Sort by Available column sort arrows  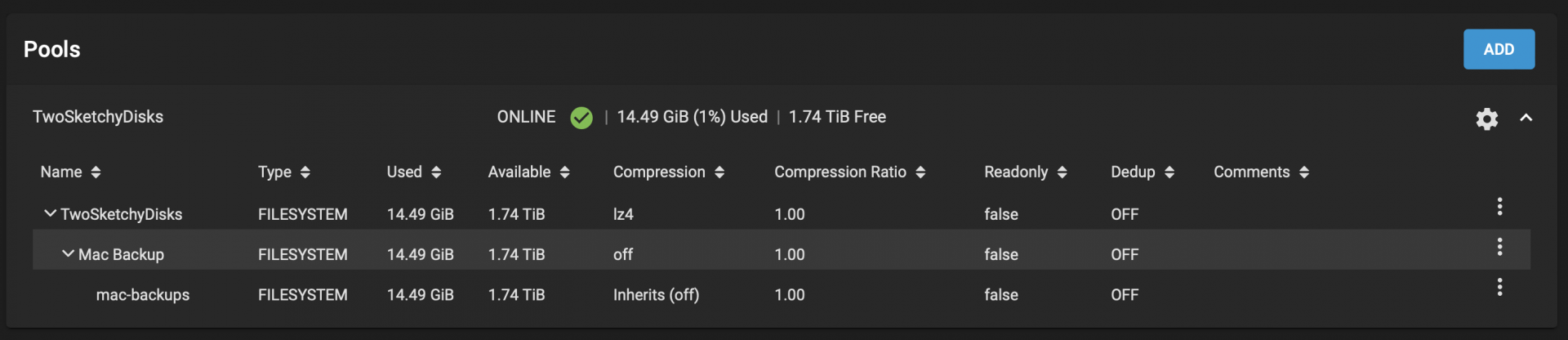tap(565, 172)
